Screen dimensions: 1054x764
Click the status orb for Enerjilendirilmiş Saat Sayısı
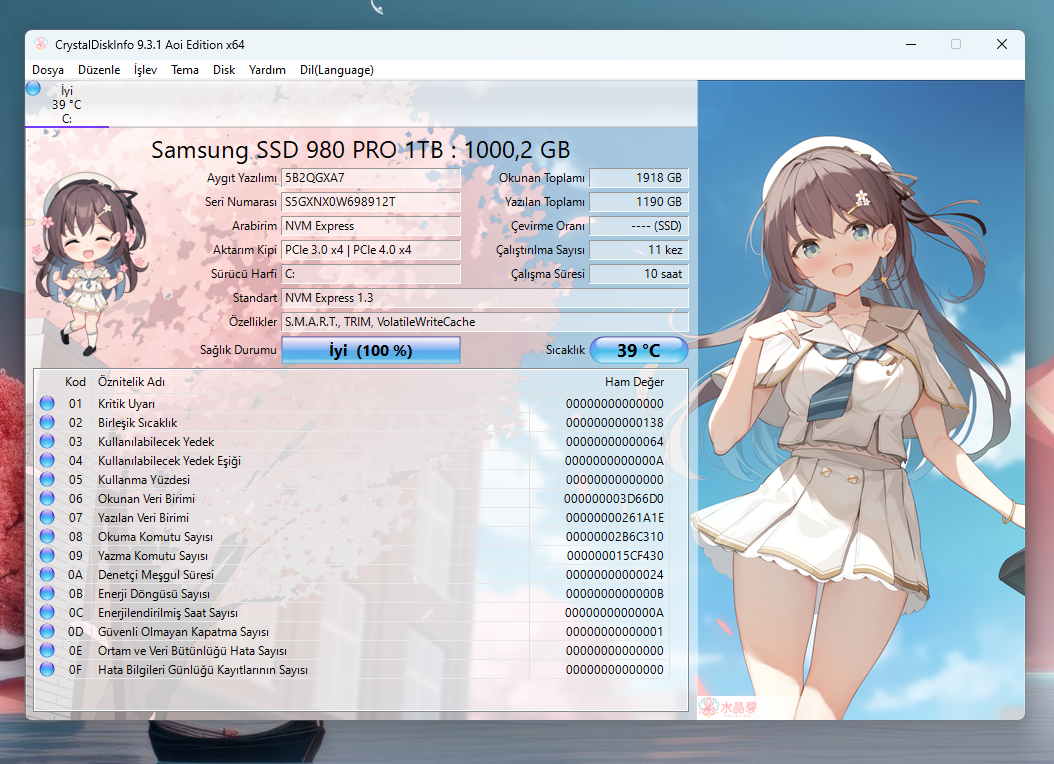pos(47,612)
